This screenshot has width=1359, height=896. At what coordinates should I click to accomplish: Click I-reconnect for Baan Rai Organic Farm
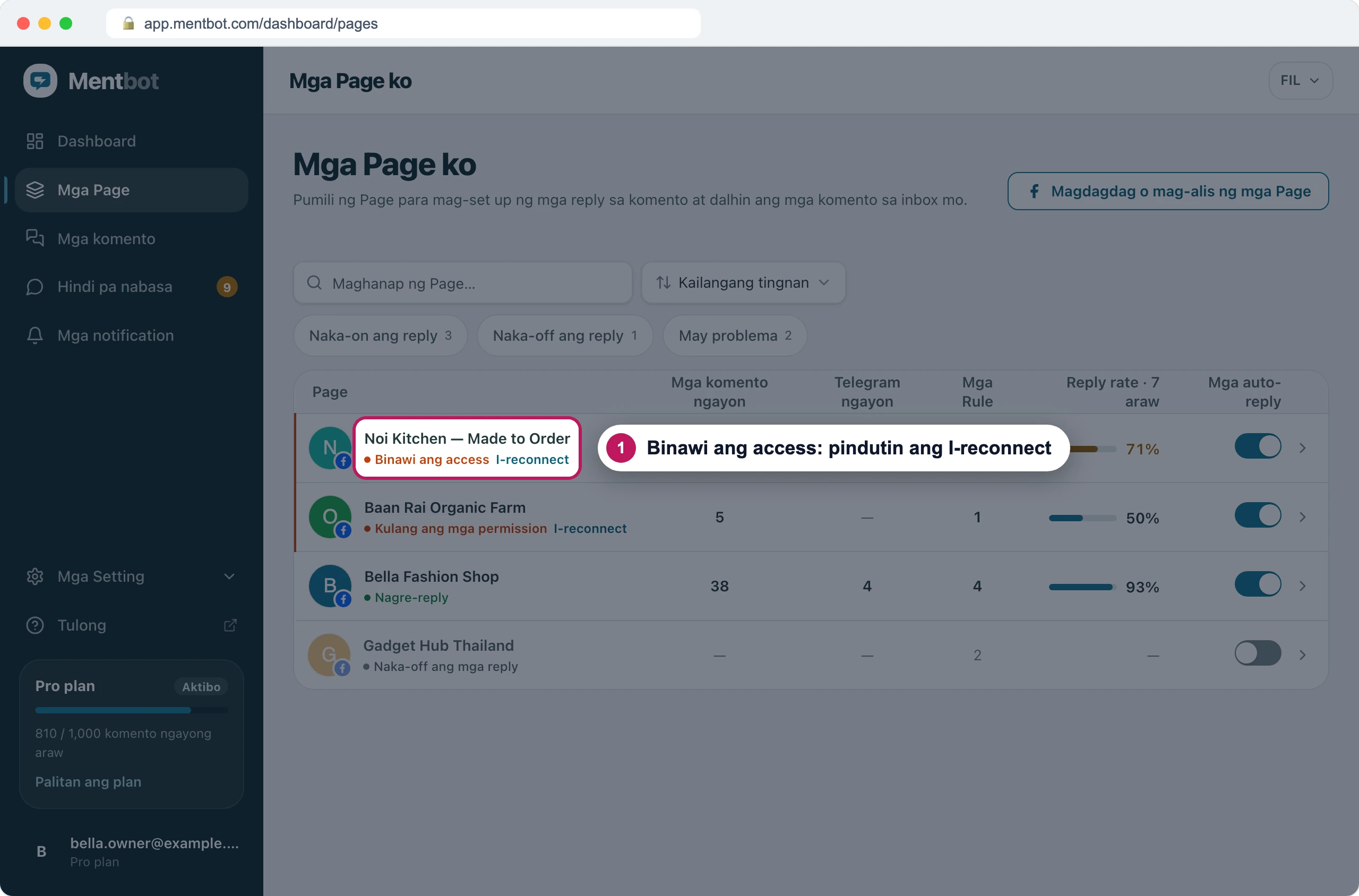pyautogui.click(x=590, y=529)
